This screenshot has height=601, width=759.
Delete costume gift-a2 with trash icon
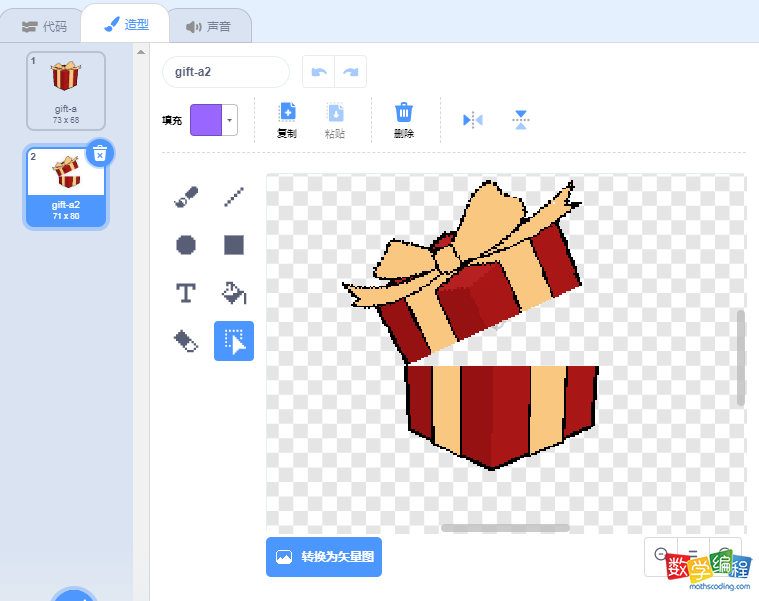tap(99, 153)
